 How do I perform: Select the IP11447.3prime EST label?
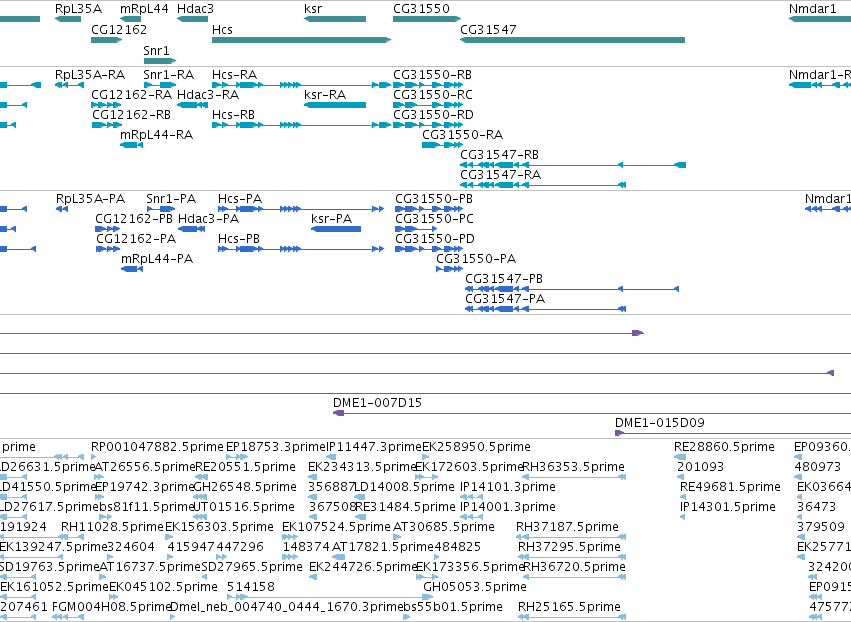tap(373, 447)
